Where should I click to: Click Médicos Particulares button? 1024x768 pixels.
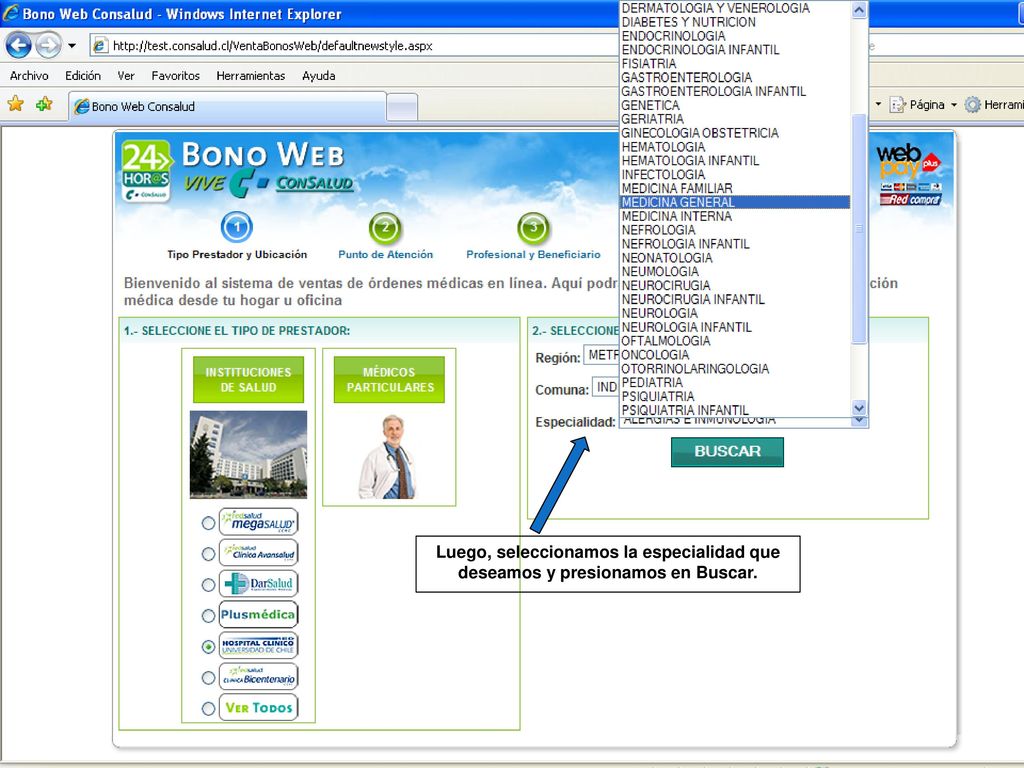click(x=389, y=379)
